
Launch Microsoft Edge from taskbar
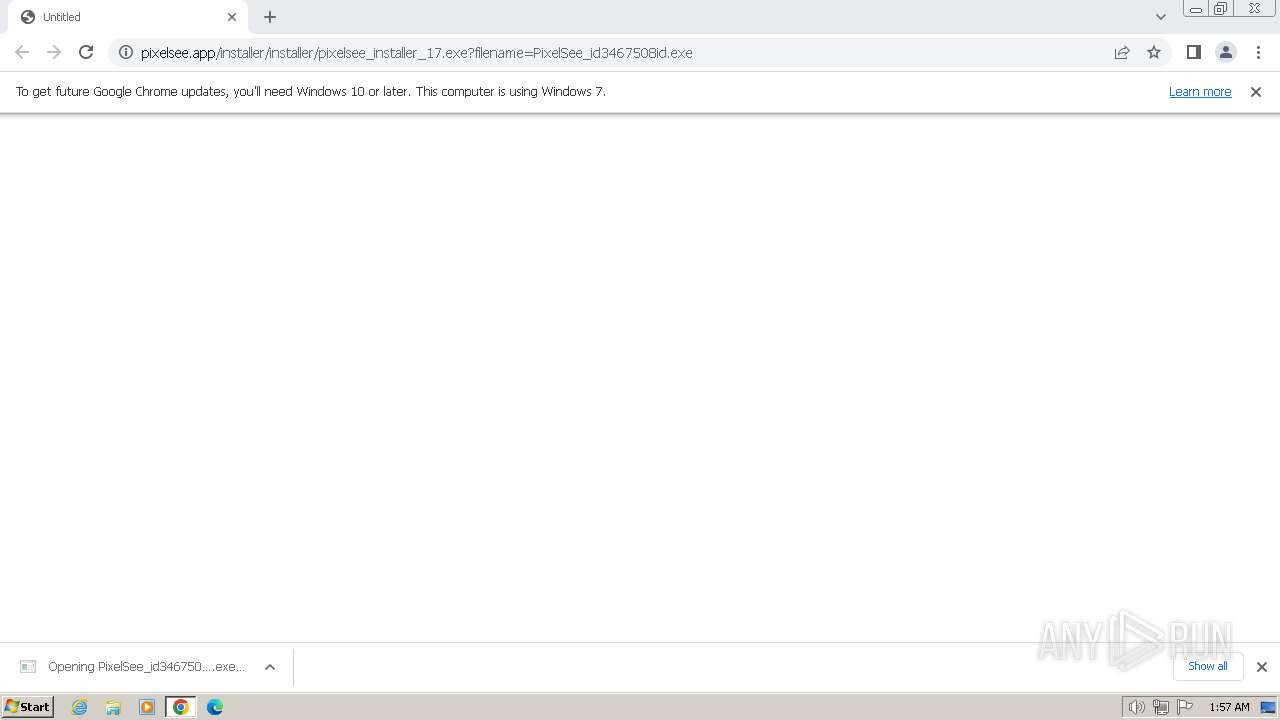pyautogui.click(x=215, y=707)
